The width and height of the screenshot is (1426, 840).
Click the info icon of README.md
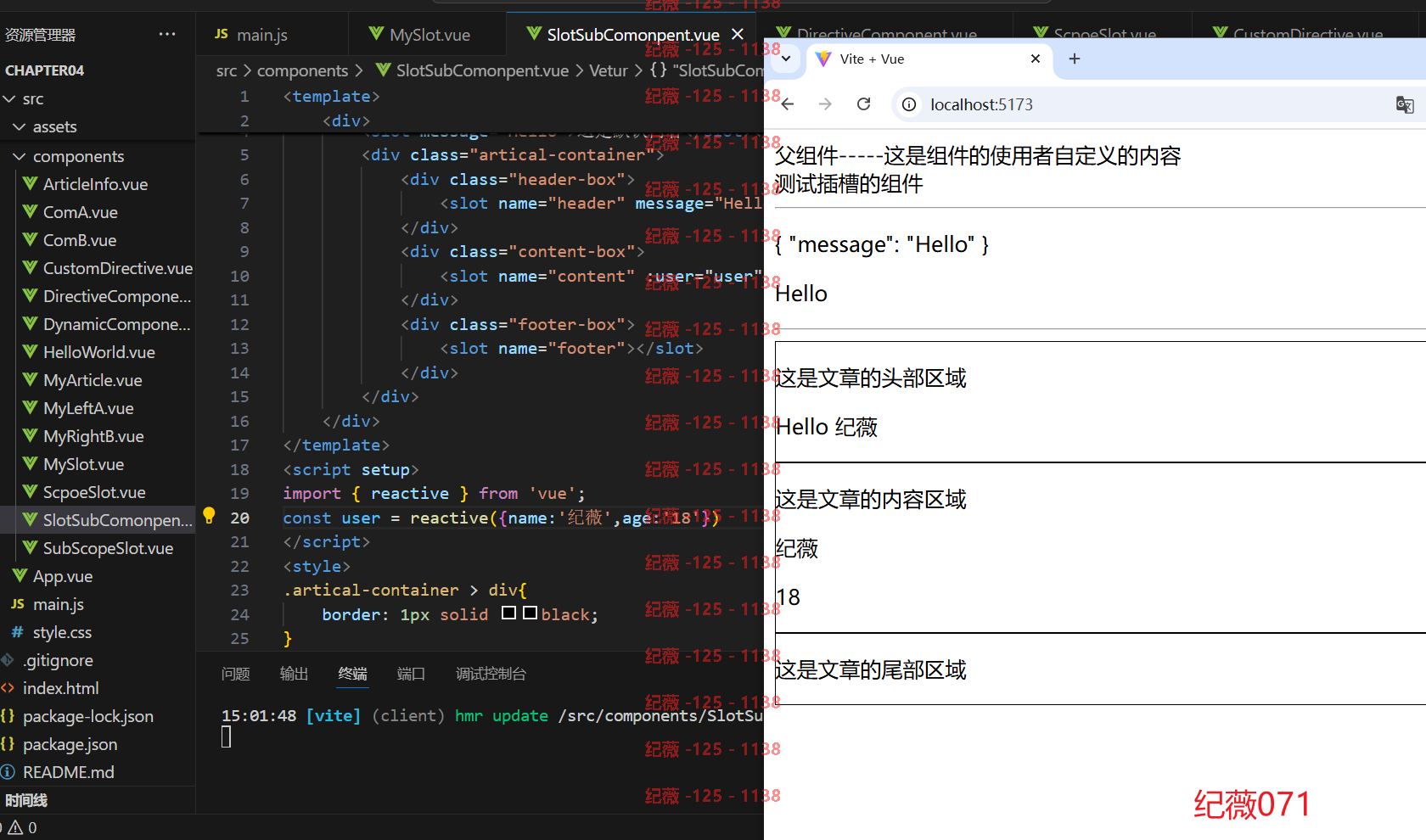tap(8, 772)
